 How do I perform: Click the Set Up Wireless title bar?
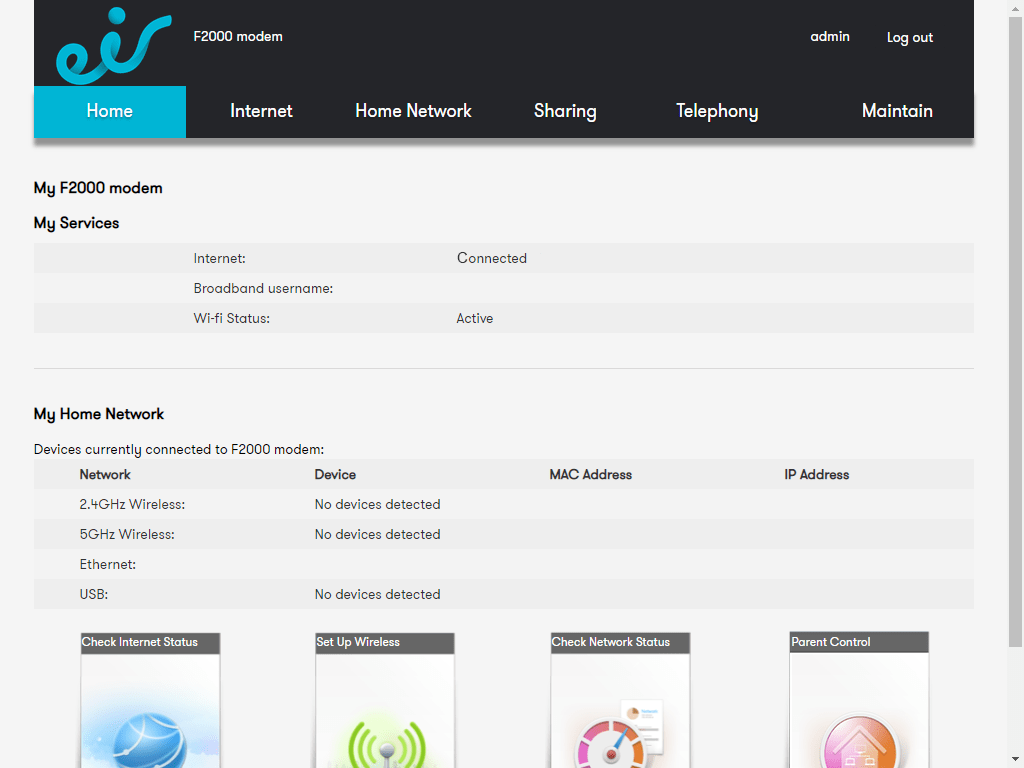click(384, 642)
